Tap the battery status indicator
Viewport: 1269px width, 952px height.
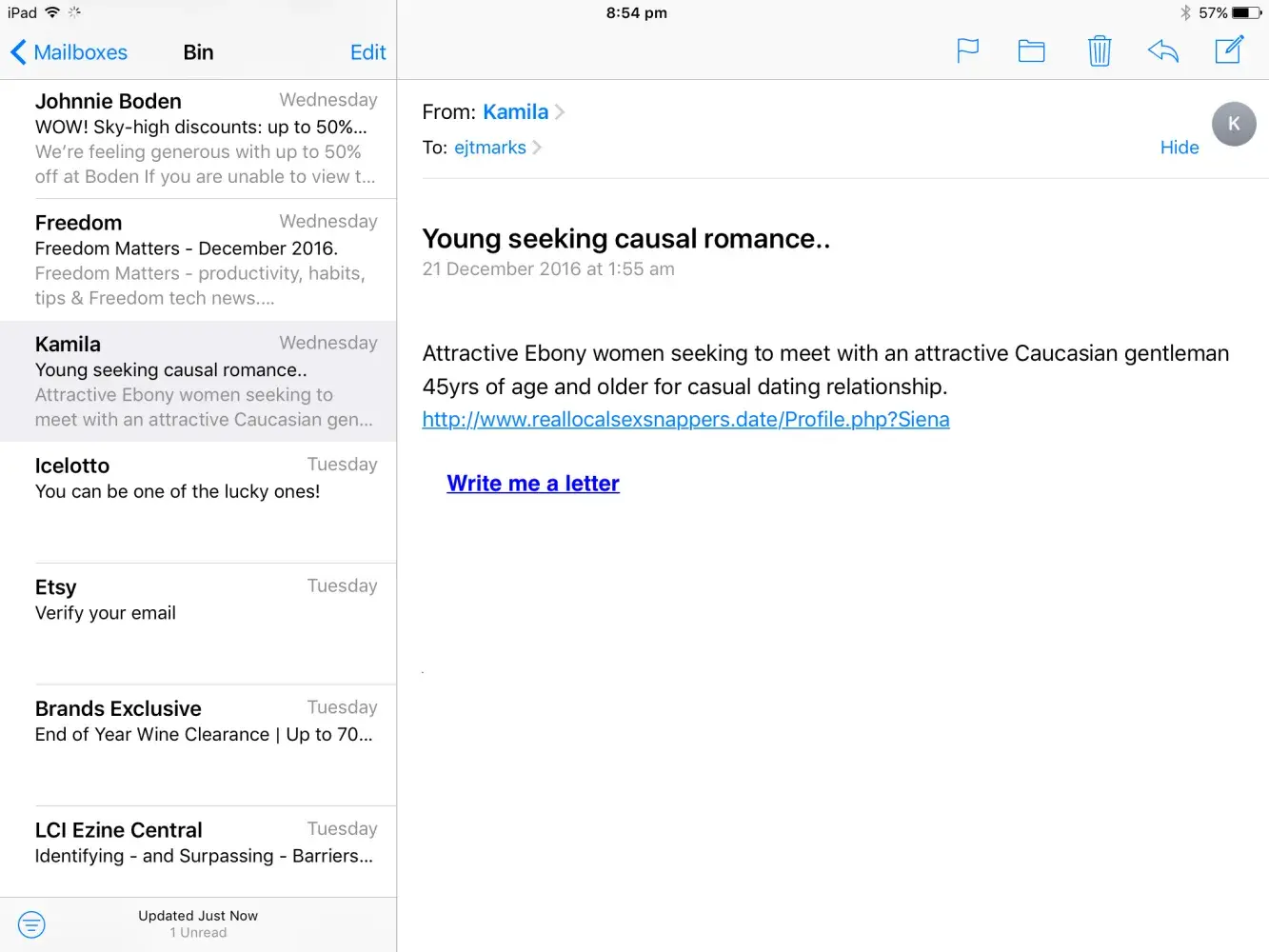click(x=1246, y=13)
